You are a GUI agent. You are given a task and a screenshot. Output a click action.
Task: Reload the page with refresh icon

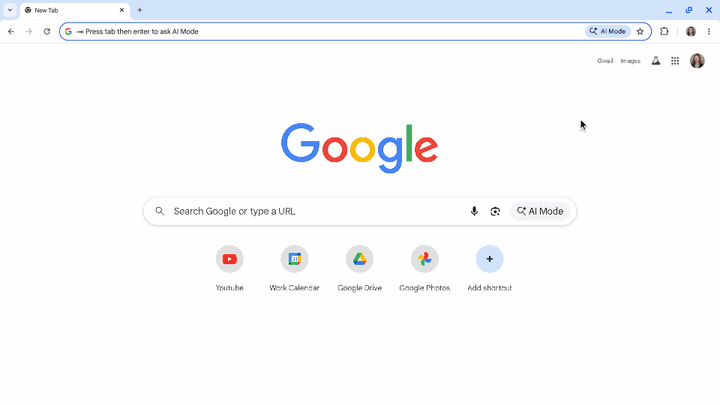[x=47, y=31]
